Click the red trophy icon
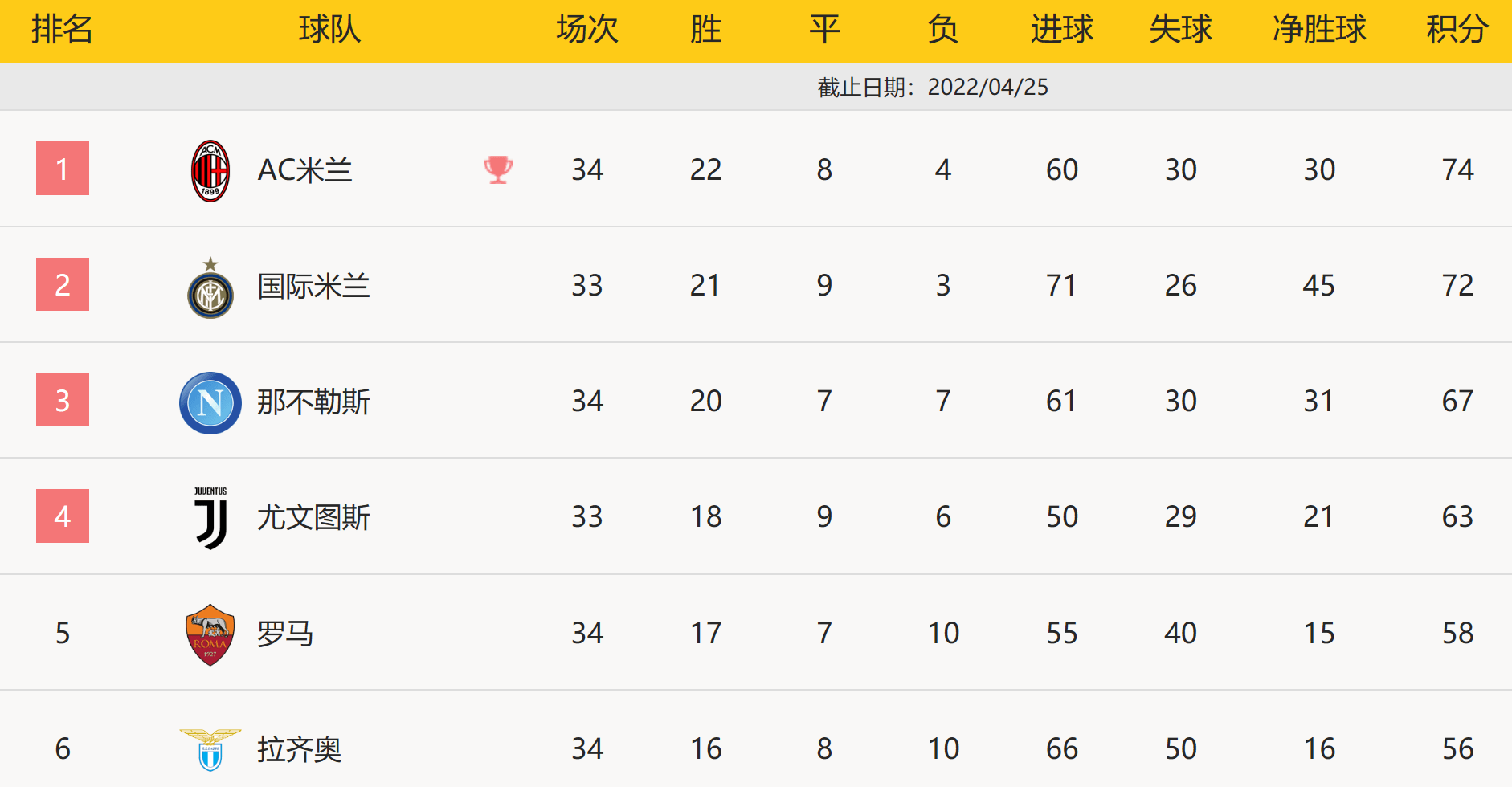1512x787 pixels. 498,169
